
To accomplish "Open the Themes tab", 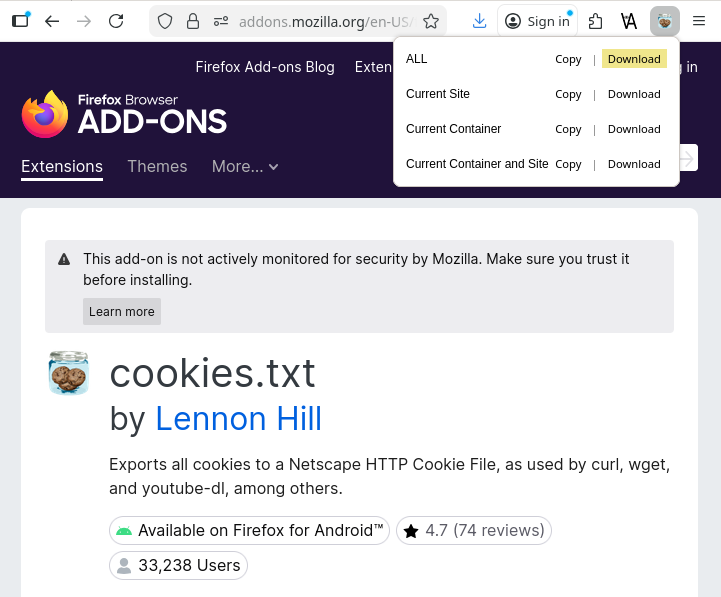I will [x=157, y=167].
